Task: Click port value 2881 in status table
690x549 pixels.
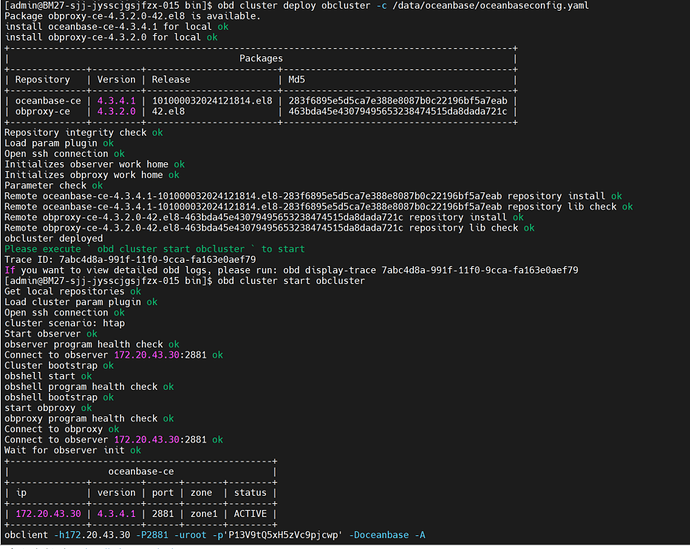Action: coord(163,514)
